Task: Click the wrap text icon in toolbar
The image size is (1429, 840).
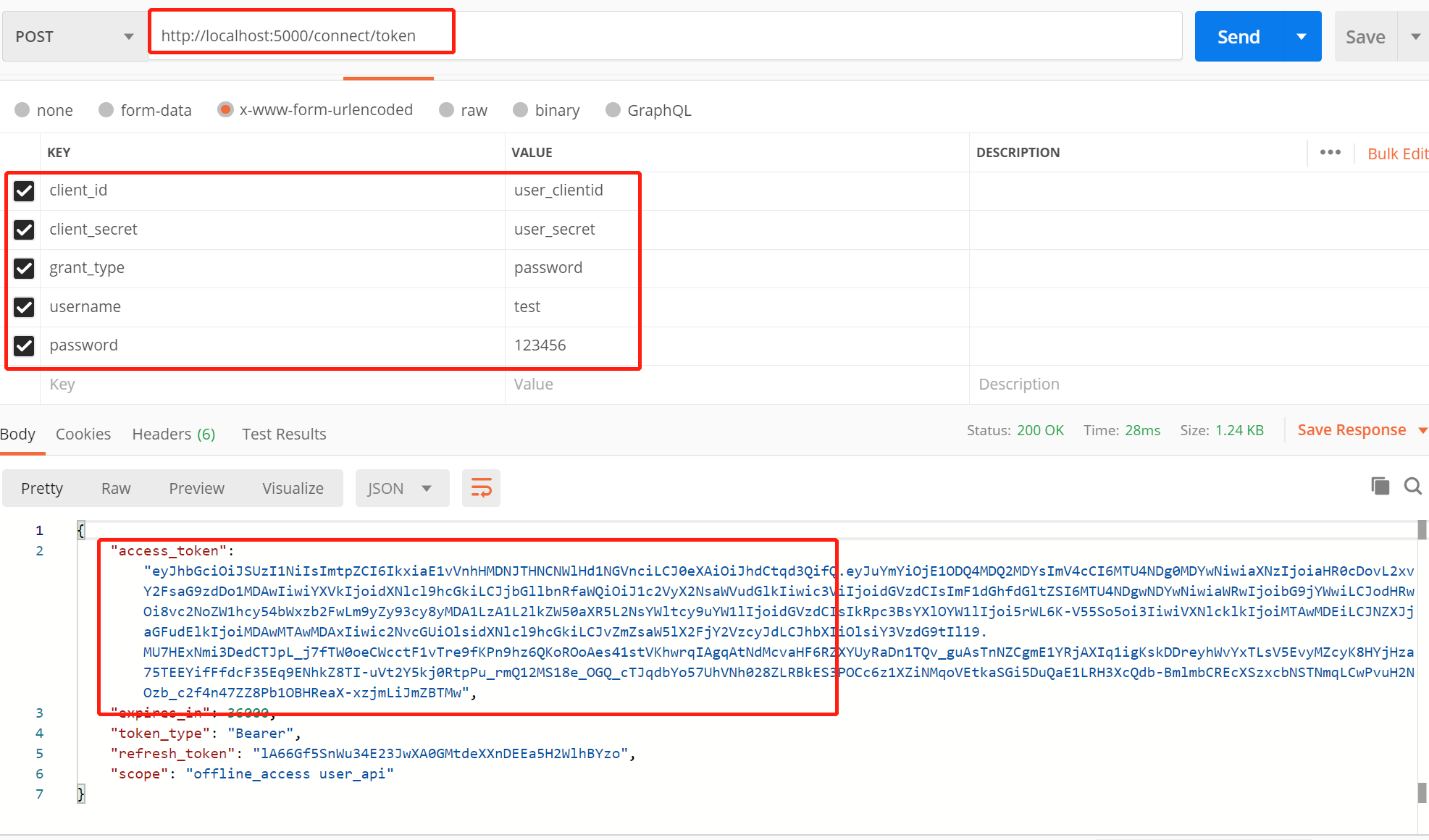Action: click(481, 488)
